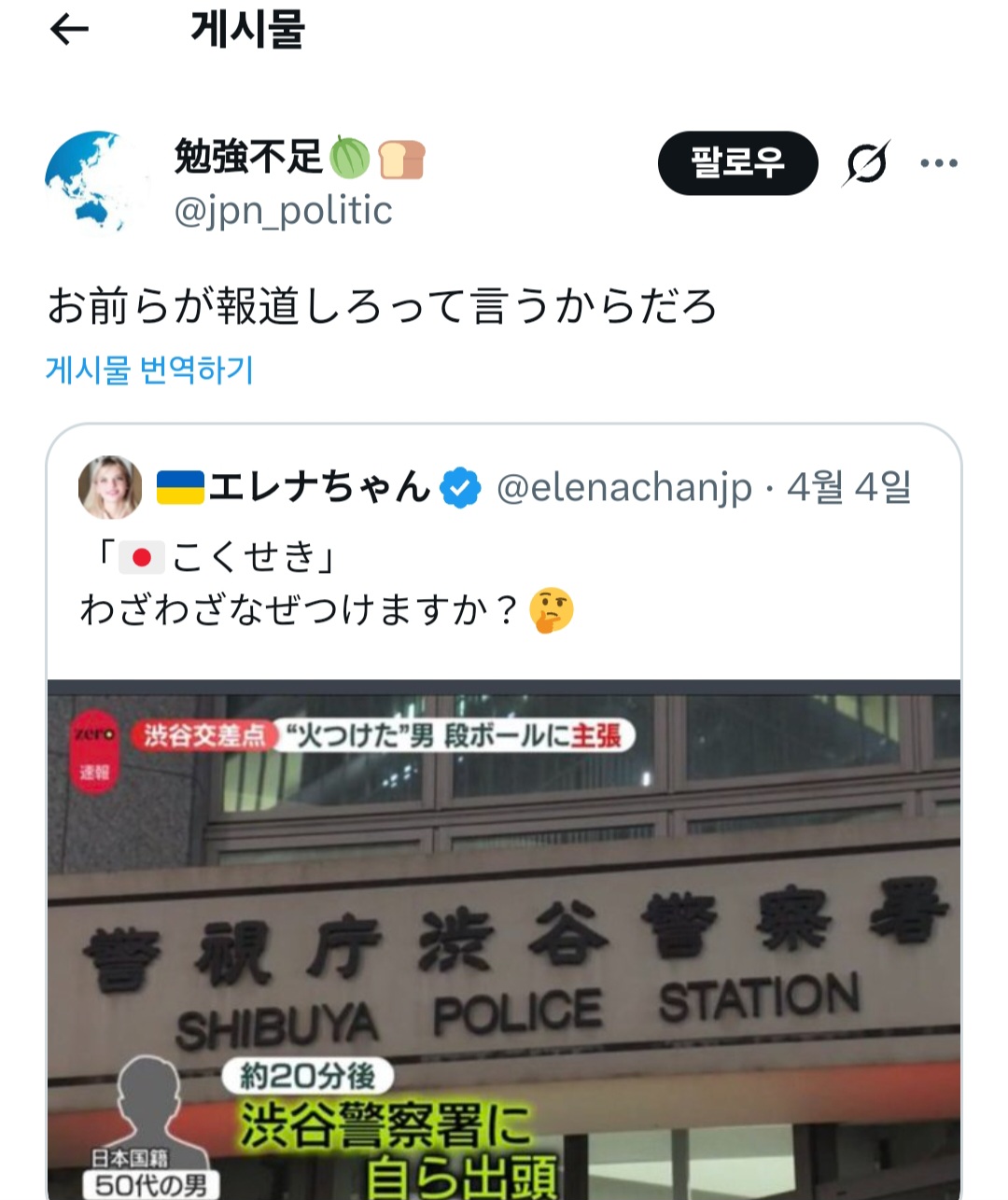Open the @jpn_politic handle
This screenshot has height=1200, width=1008.
283,211
